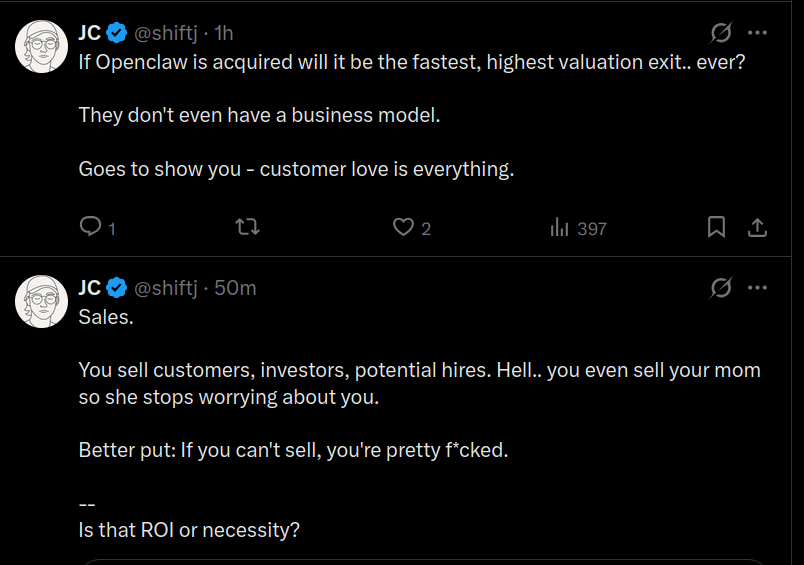Repost the Openclaw acquisition tweet
The image size is (804, 565).
coord(246,228)
